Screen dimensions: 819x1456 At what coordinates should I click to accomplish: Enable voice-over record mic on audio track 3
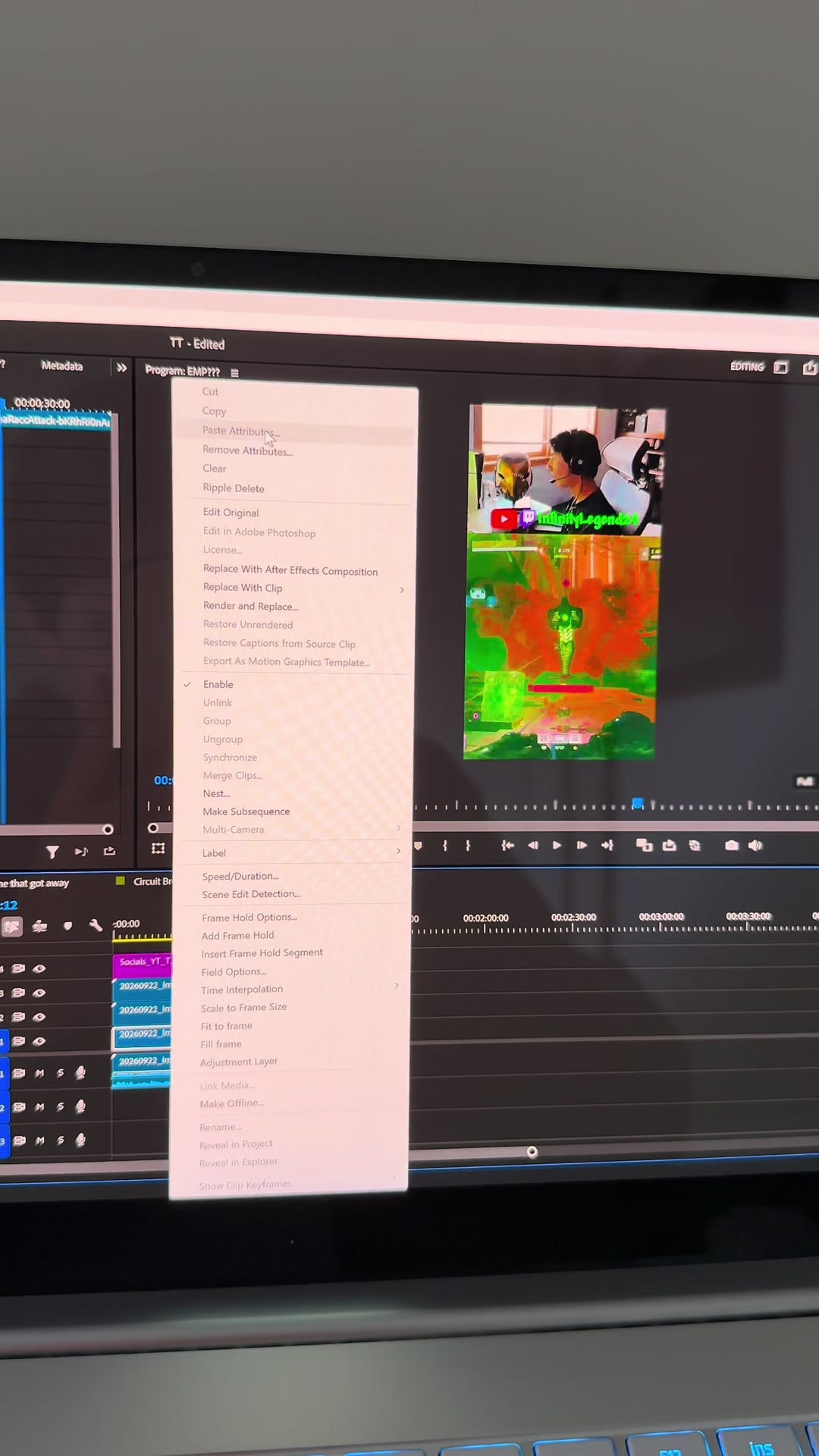click(x=80, y=1140)
